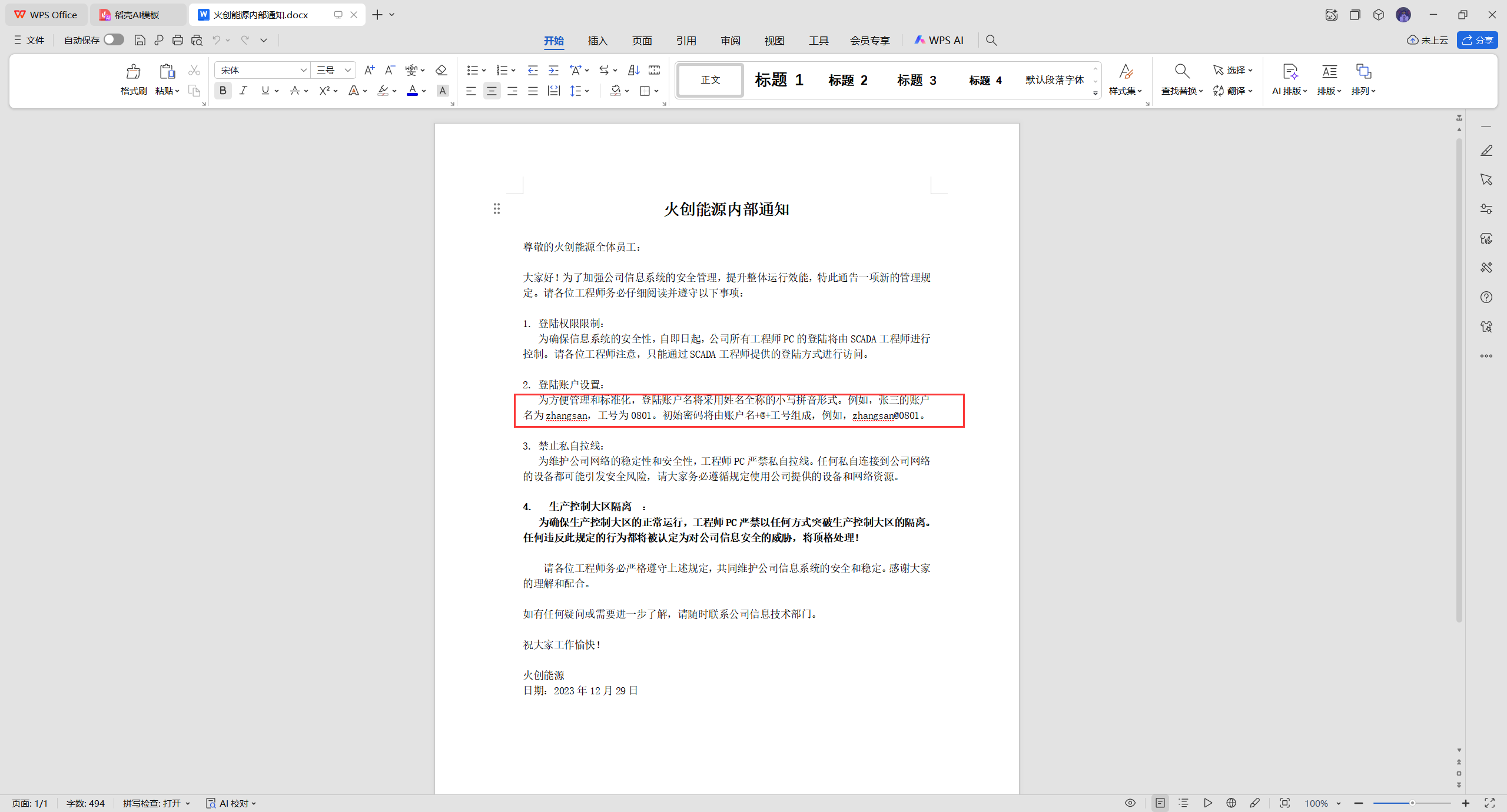
Task: Toggle the auto-save (自动保存) switch
Action: (x=114, y=39)
